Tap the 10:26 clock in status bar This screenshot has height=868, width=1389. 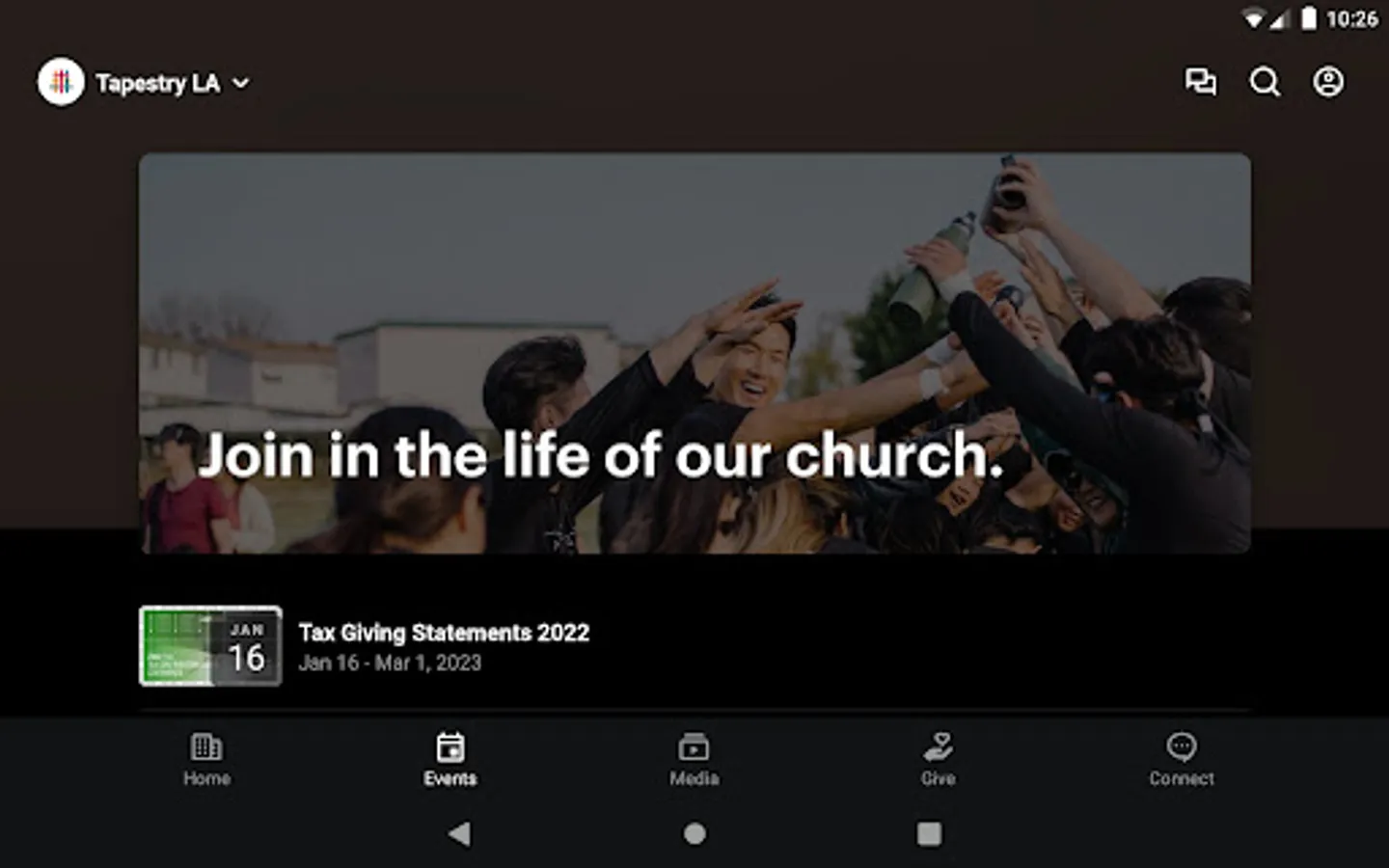click(x=1351, y=18)
